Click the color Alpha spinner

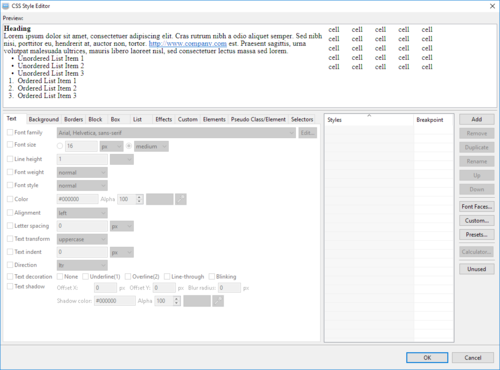coord(130,199)
